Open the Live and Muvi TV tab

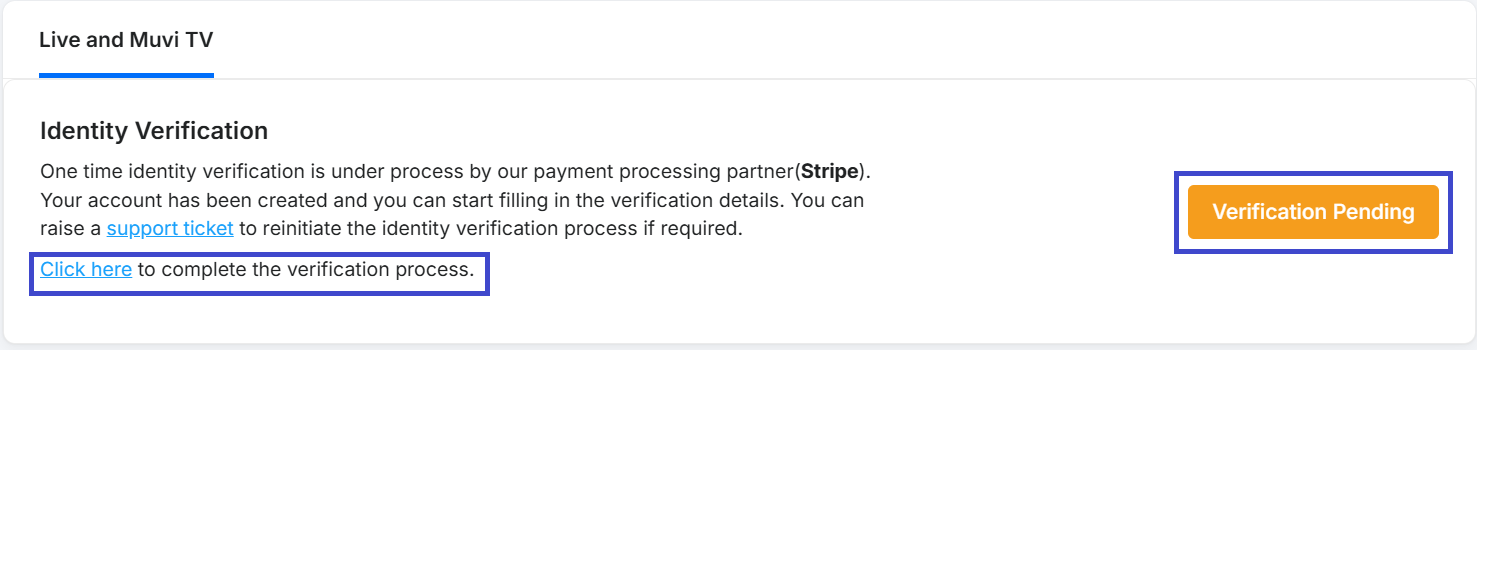point(126,40)
